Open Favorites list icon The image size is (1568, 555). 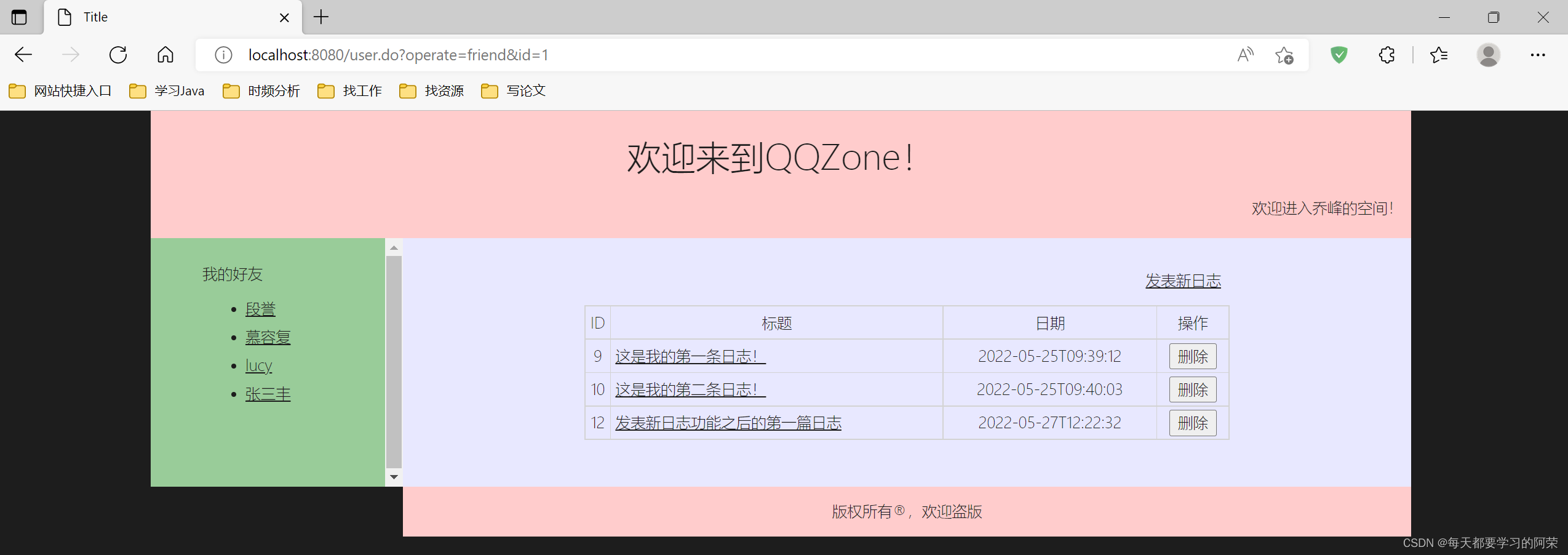[1439, 55]
